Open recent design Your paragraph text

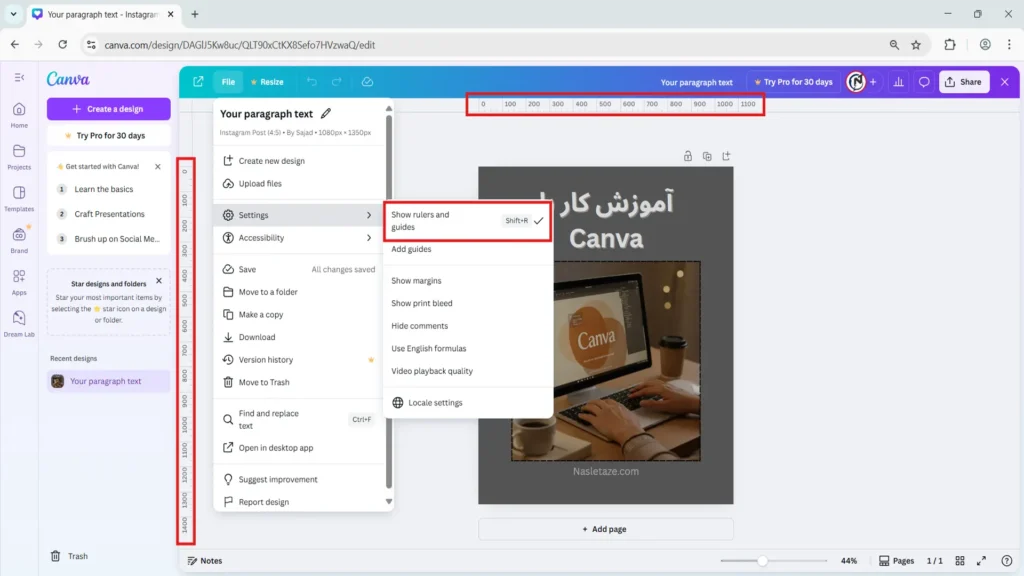[108, 381]
